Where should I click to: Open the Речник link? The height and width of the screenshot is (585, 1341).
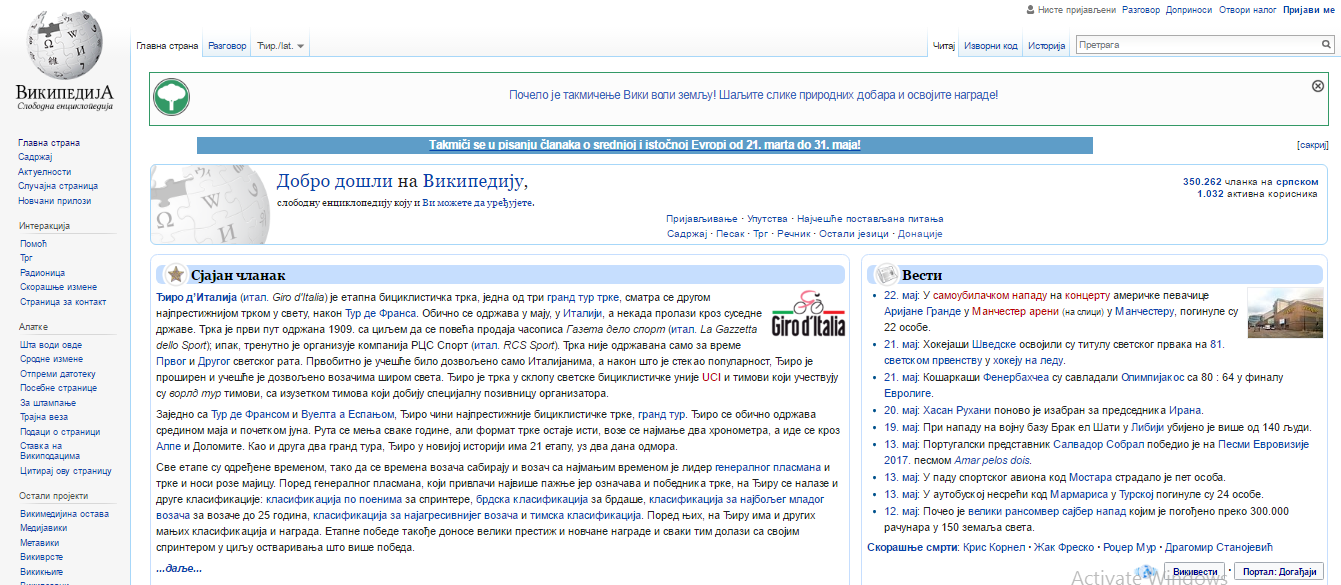[x=794, y=234]
